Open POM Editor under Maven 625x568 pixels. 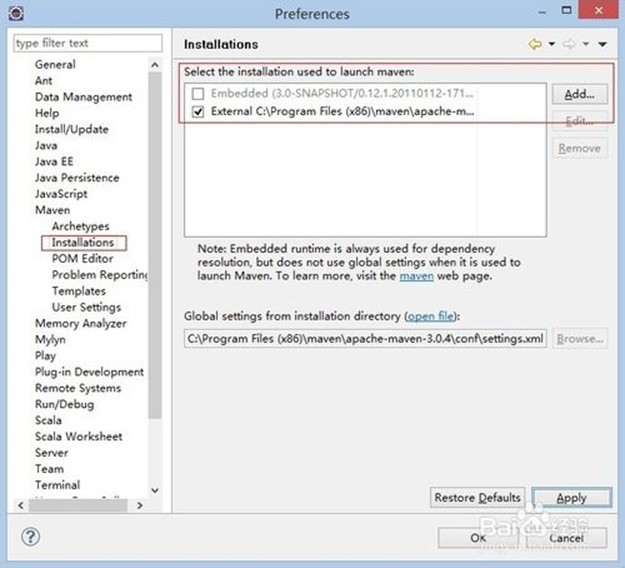[x=83, y=259]
